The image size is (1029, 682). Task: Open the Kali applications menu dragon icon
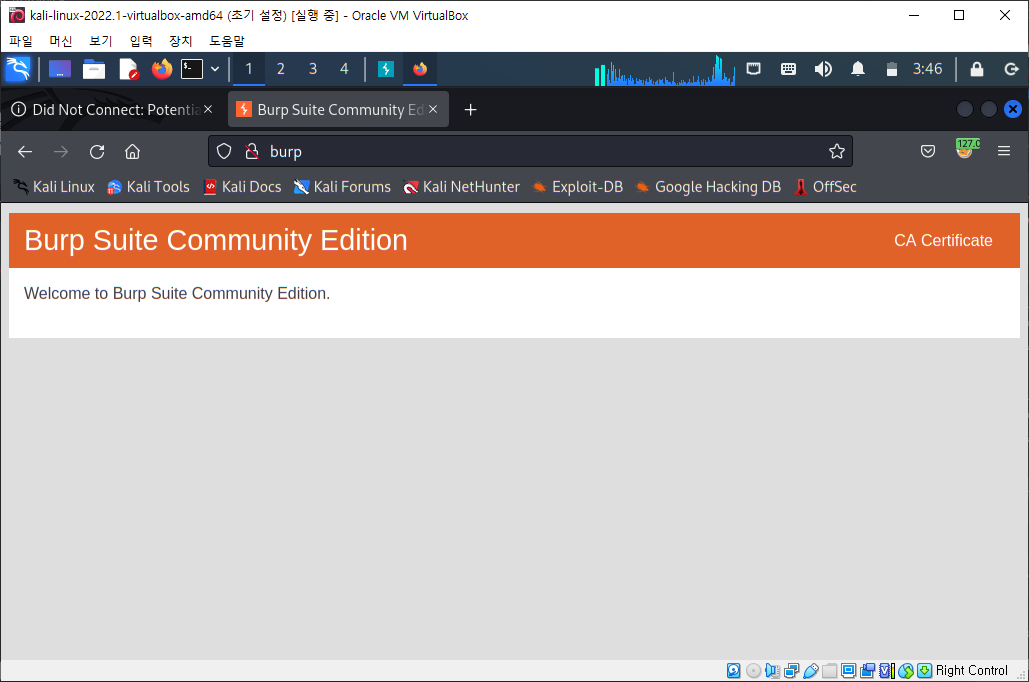tap(18, 69)
